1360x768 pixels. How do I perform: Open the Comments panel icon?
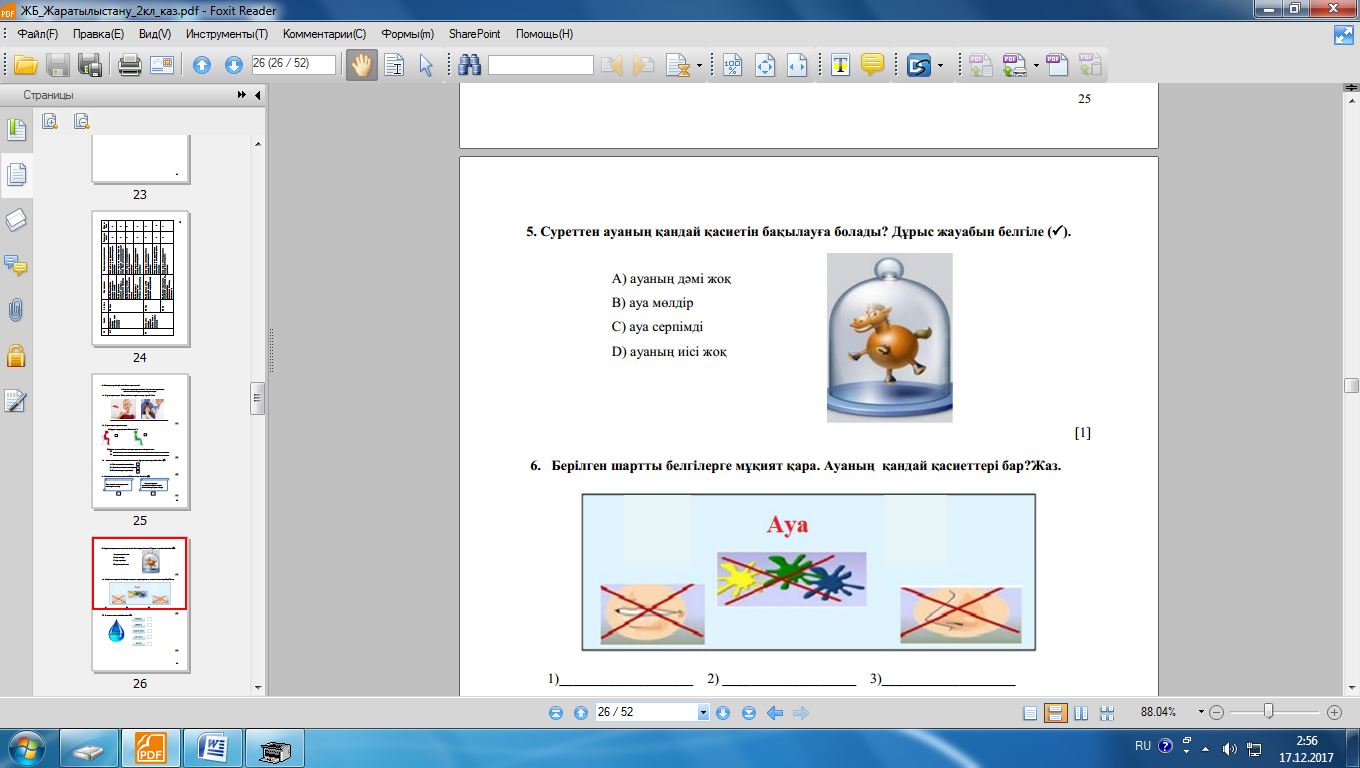[16, 265]
